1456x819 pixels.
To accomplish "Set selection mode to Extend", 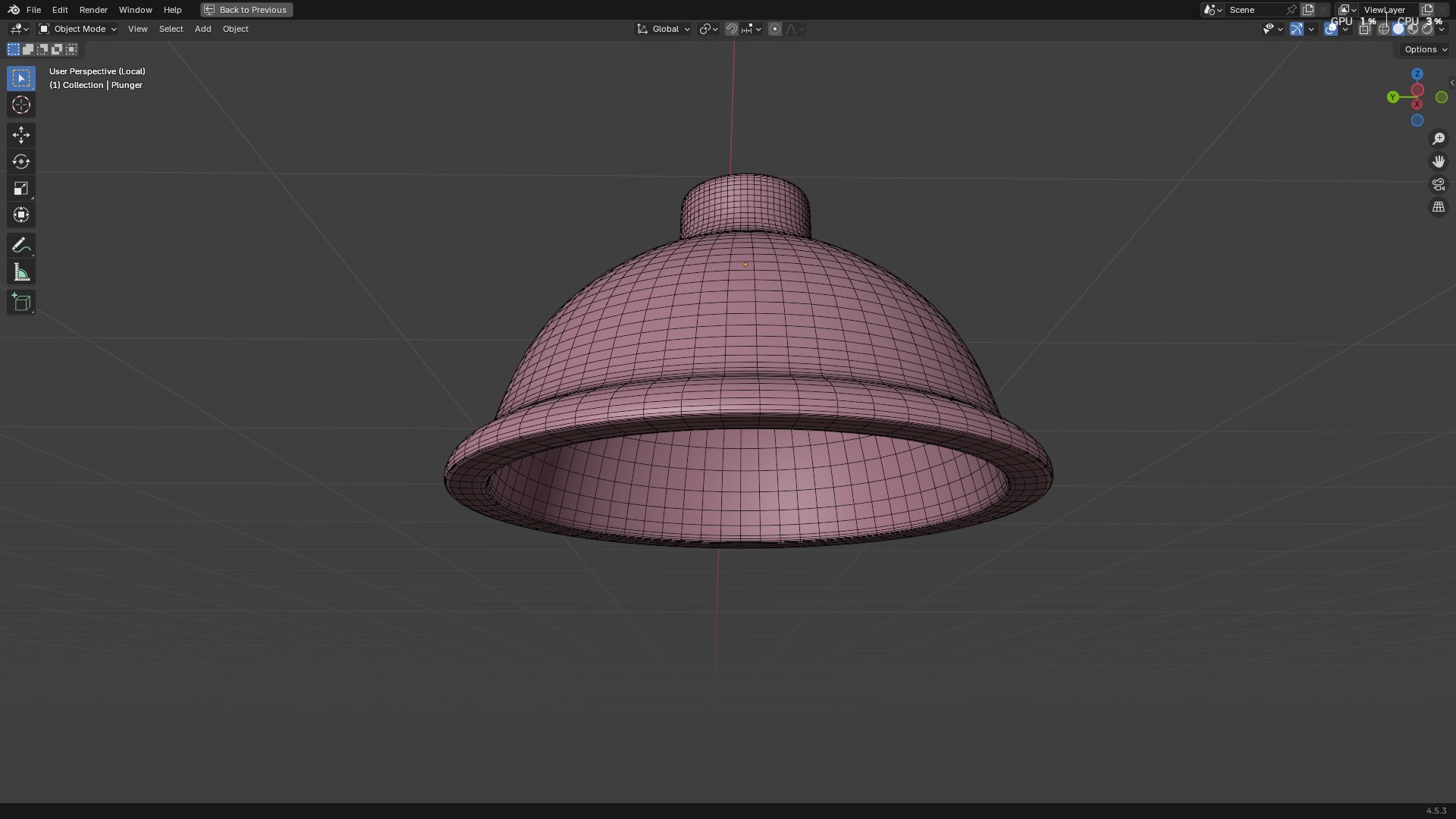I will pyautogui.click(x=28, y=49).
